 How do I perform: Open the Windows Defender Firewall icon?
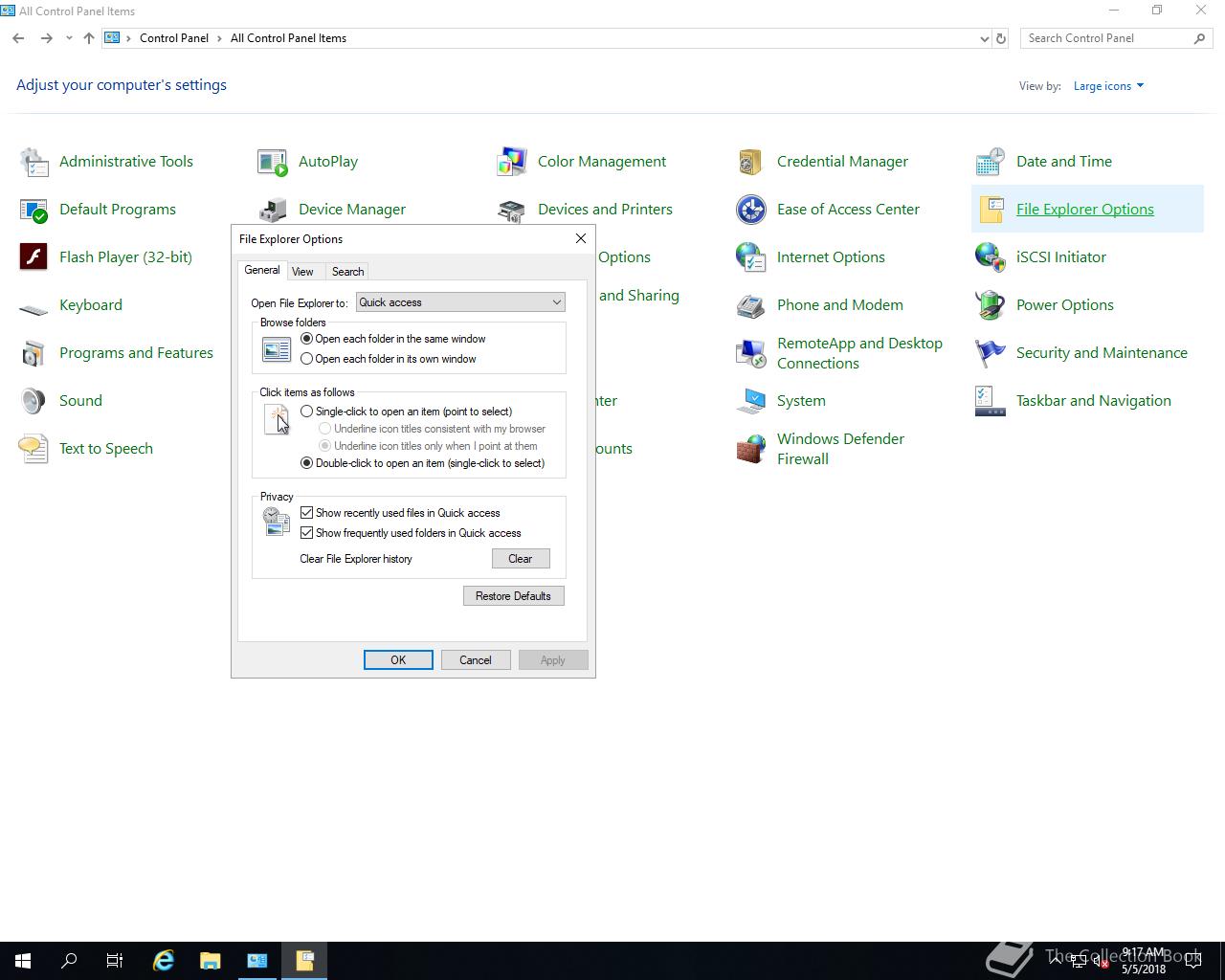(751, 449)
